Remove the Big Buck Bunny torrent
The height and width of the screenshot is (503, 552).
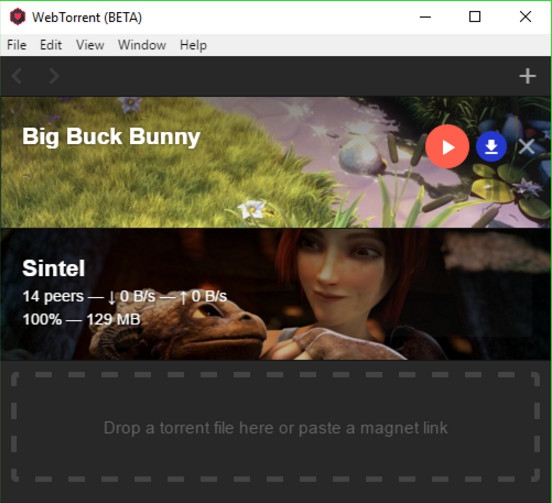coord(527,146)
